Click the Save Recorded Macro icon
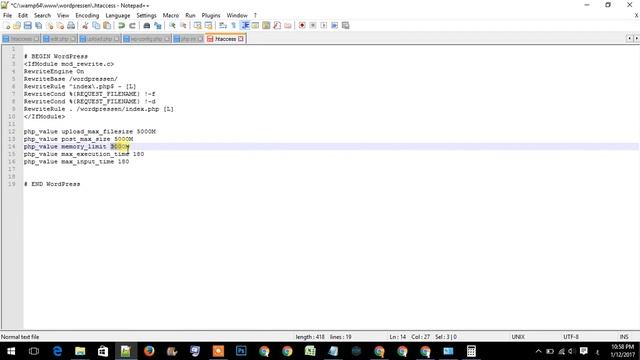640x360 pixels. click(345, 26)
